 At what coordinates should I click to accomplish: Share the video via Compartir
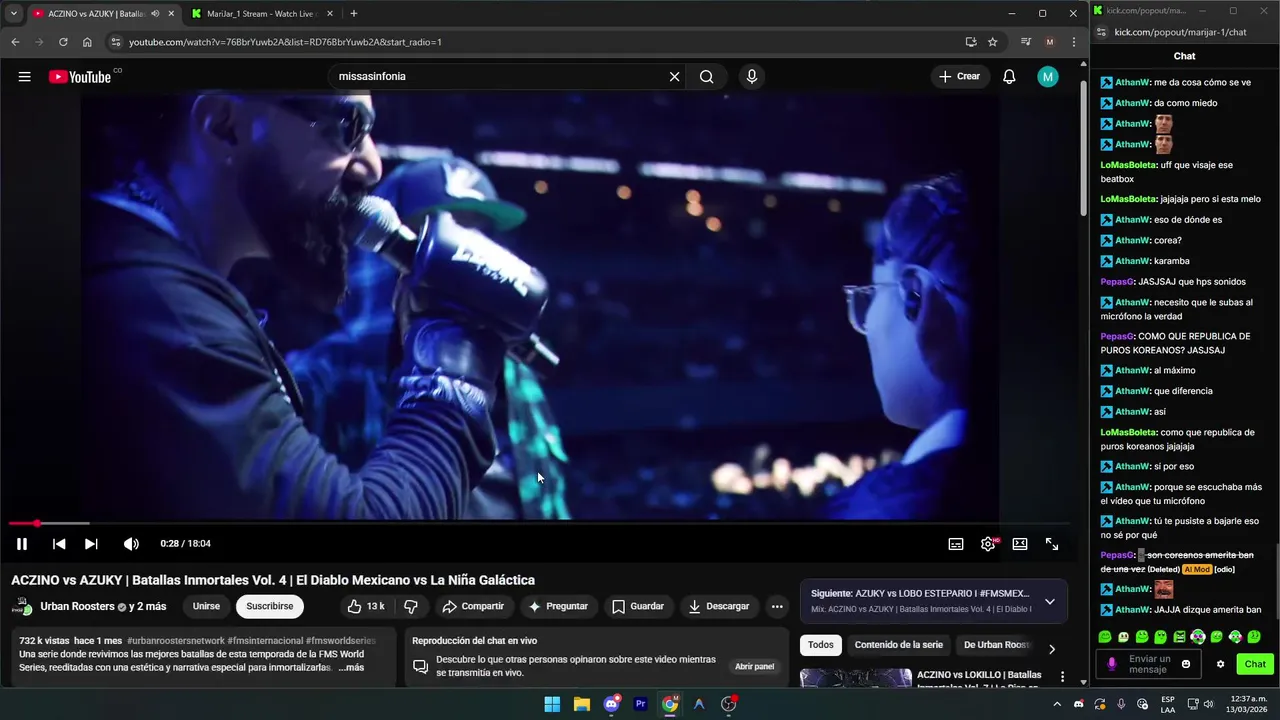473,606
